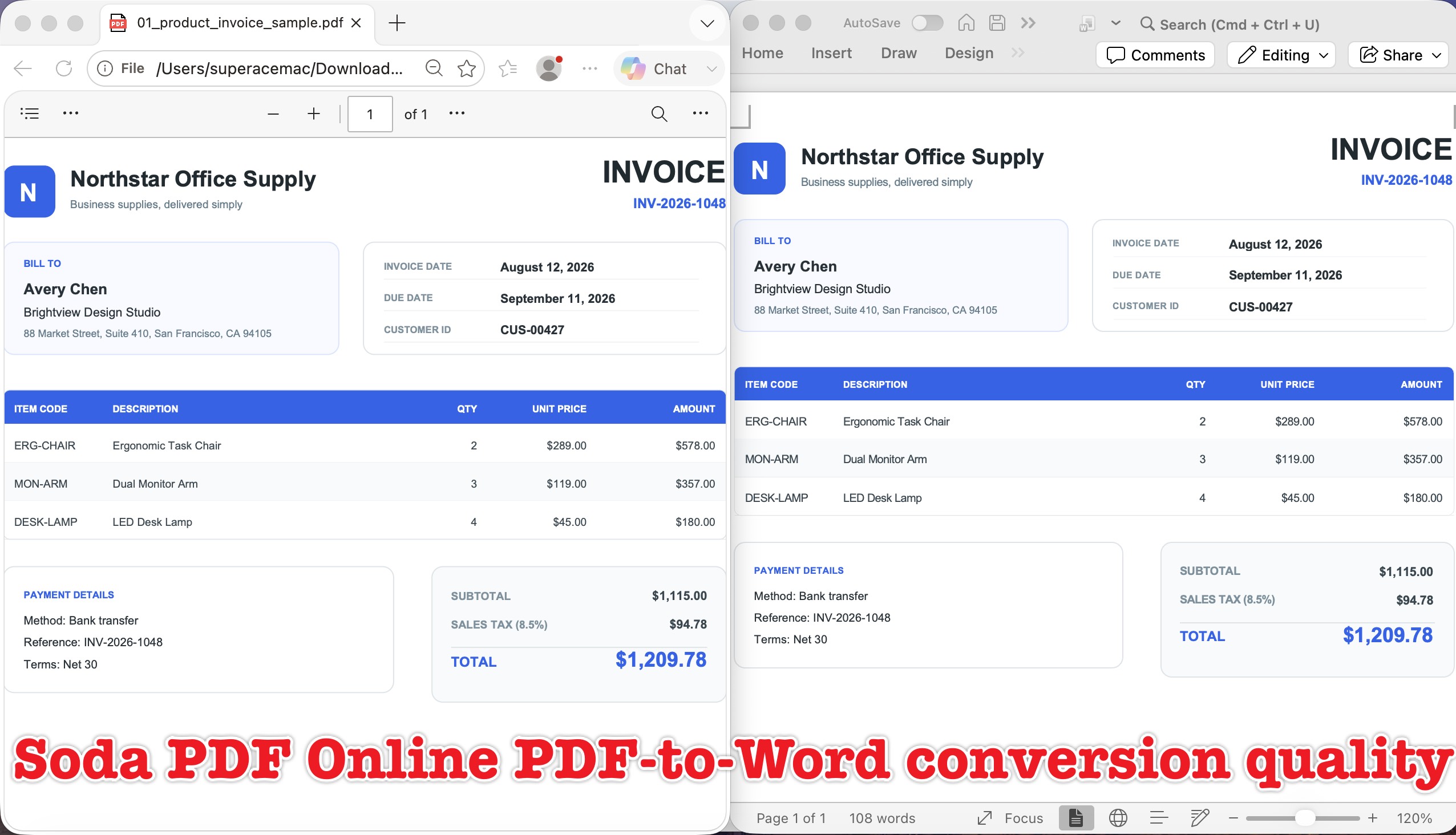Open the Draw ribbon tab
Image resolution: width=1456 pixels, height=835 pixels.
pyautogui.click(x=899, y=54)
